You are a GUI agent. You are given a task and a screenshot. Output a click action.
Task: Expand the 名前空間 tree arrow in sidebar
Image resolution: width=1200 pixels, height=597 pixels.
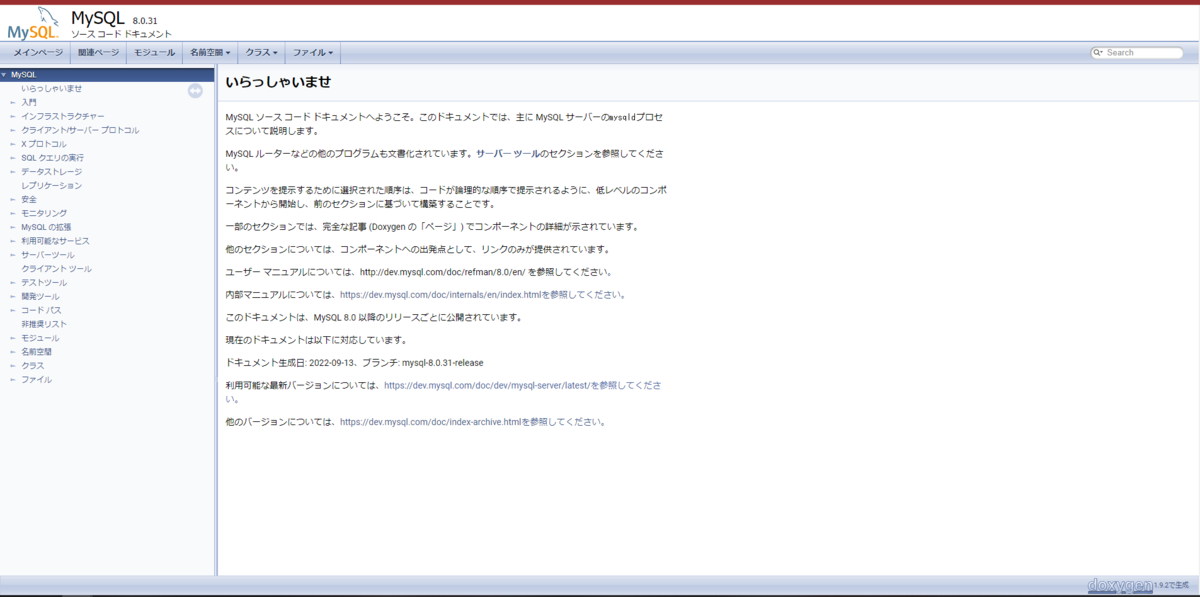tap(13, 352)
